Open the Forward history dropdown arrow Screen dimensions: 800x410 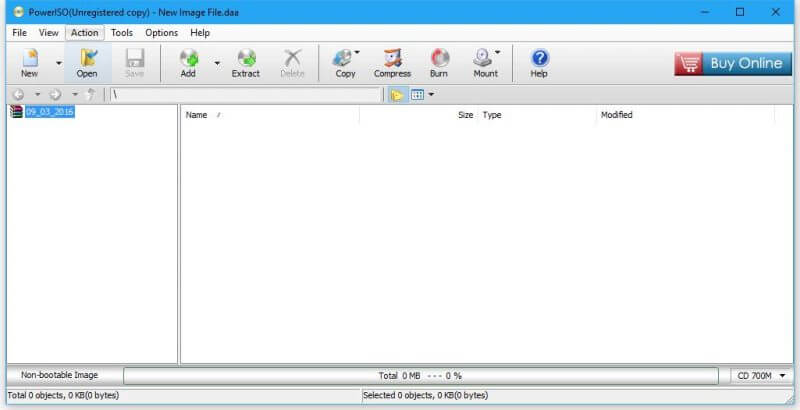pyautogui.click(x=75, y=94)
